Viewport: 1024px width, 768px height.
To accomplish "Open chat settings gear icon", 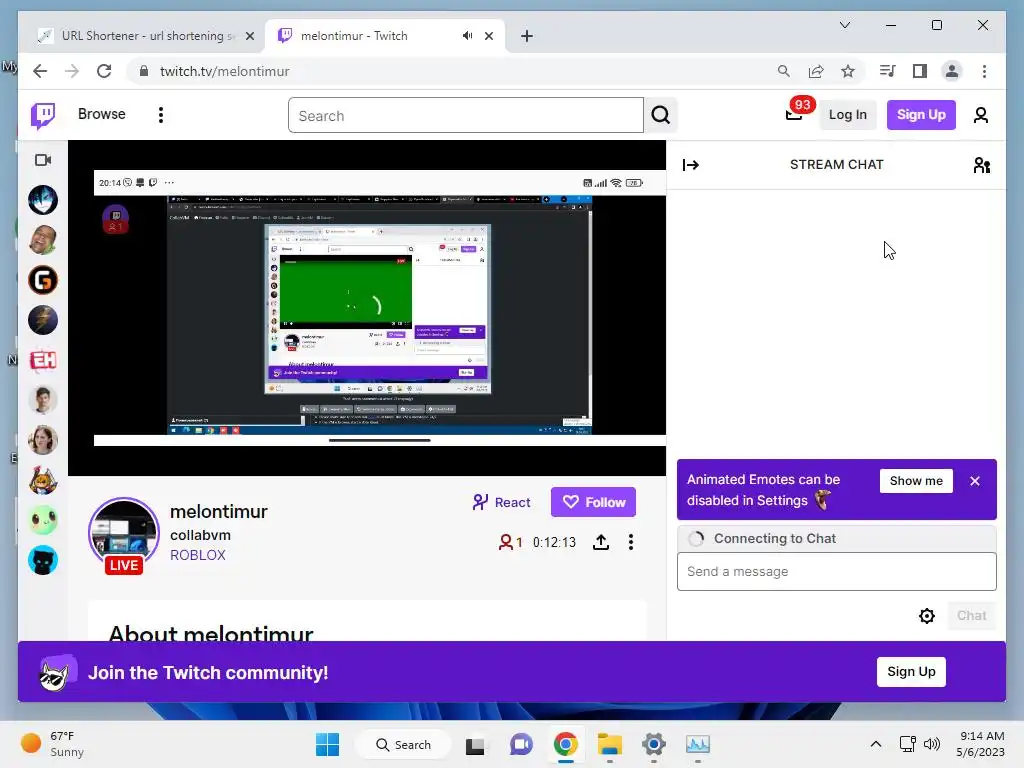I will (927, 616).
